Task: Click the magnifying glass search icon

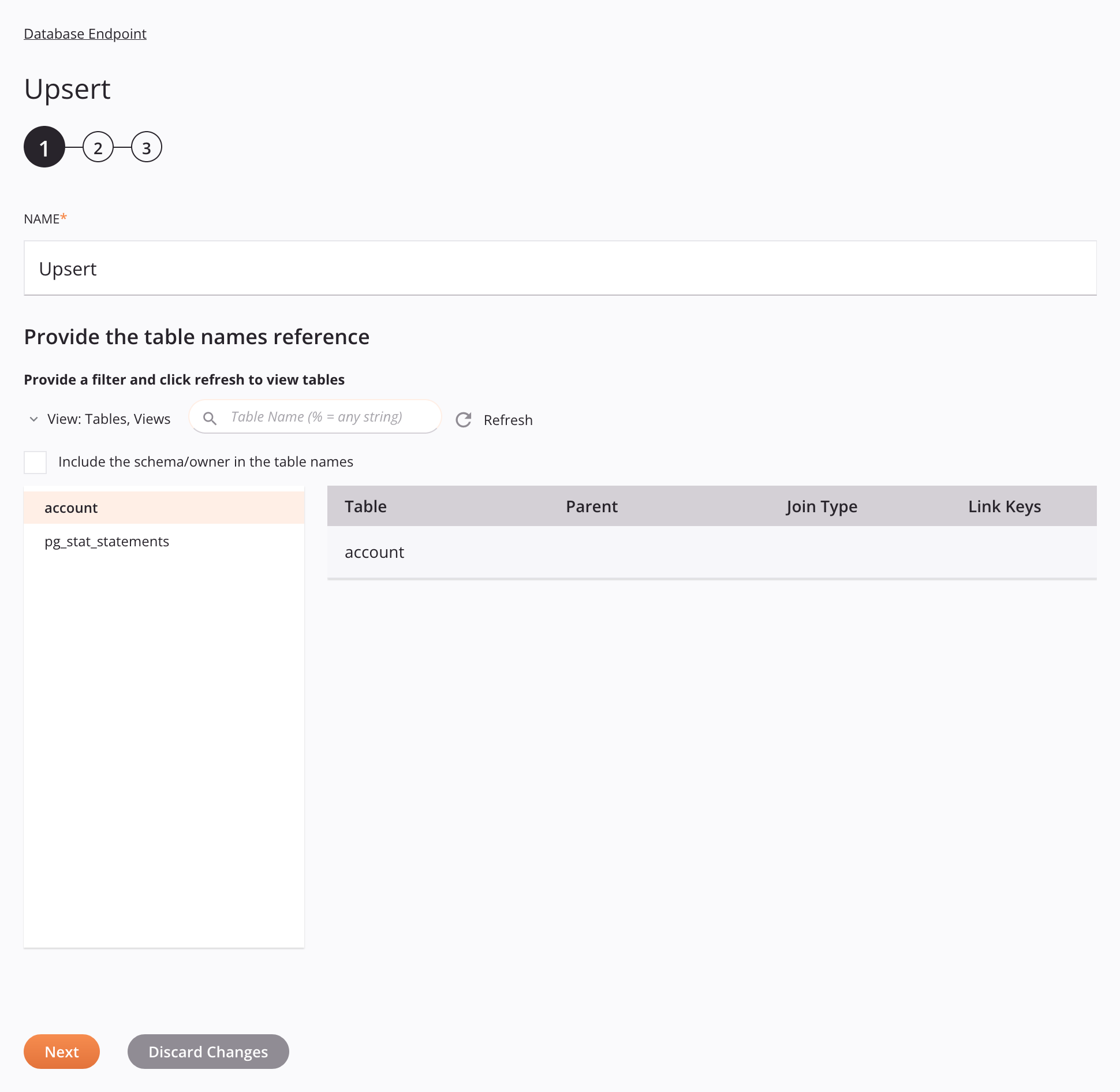Action: 210,418
